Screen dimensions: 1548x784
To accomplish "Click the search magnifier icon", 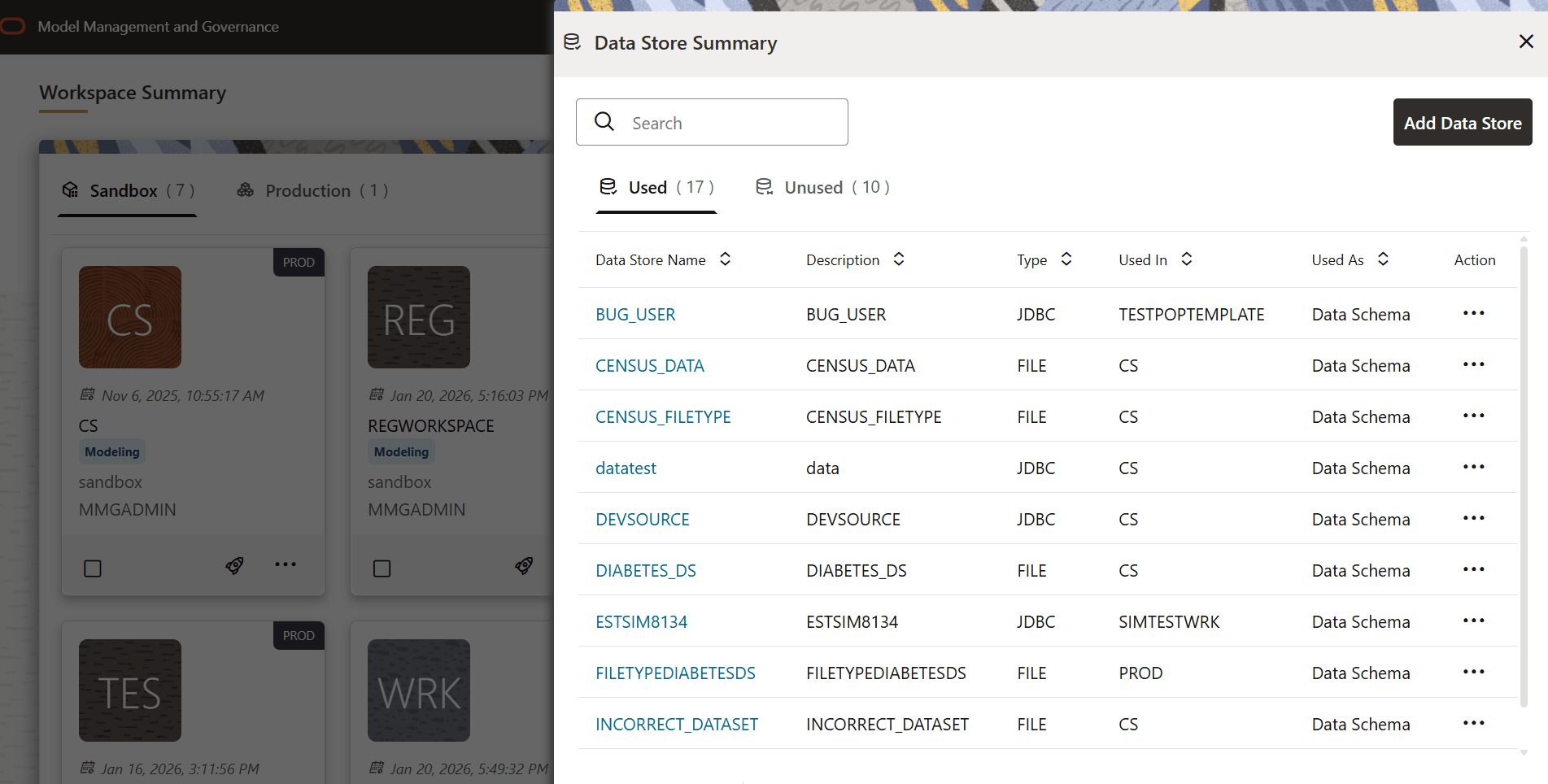I will 604,120.
